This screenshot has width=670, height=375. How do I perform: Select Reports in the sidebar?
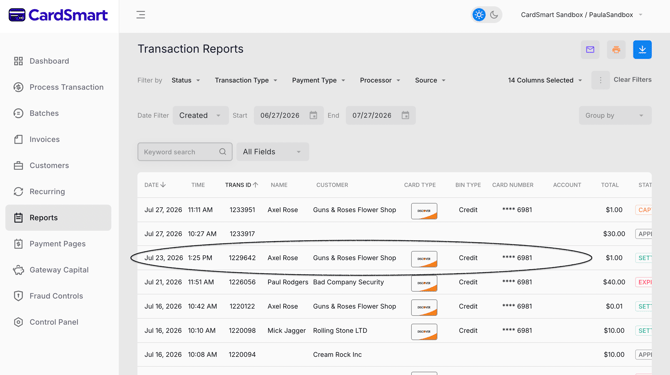[x=58, y=217]
